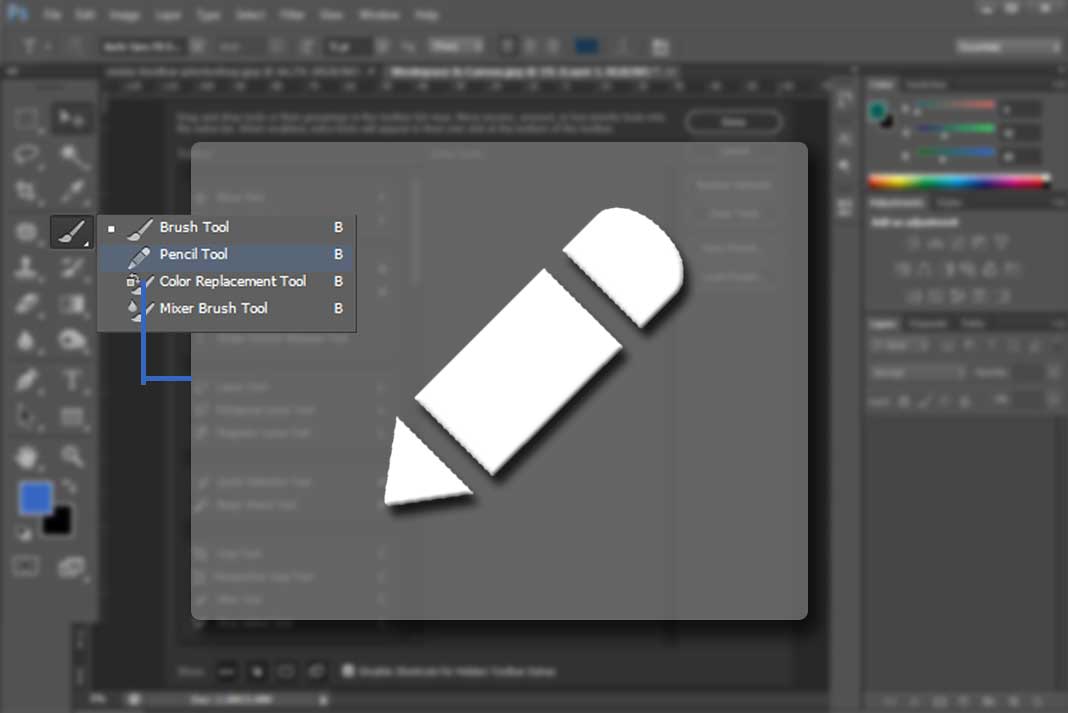Choose Color Replacement Tool in the flyout

click(227, 281)
